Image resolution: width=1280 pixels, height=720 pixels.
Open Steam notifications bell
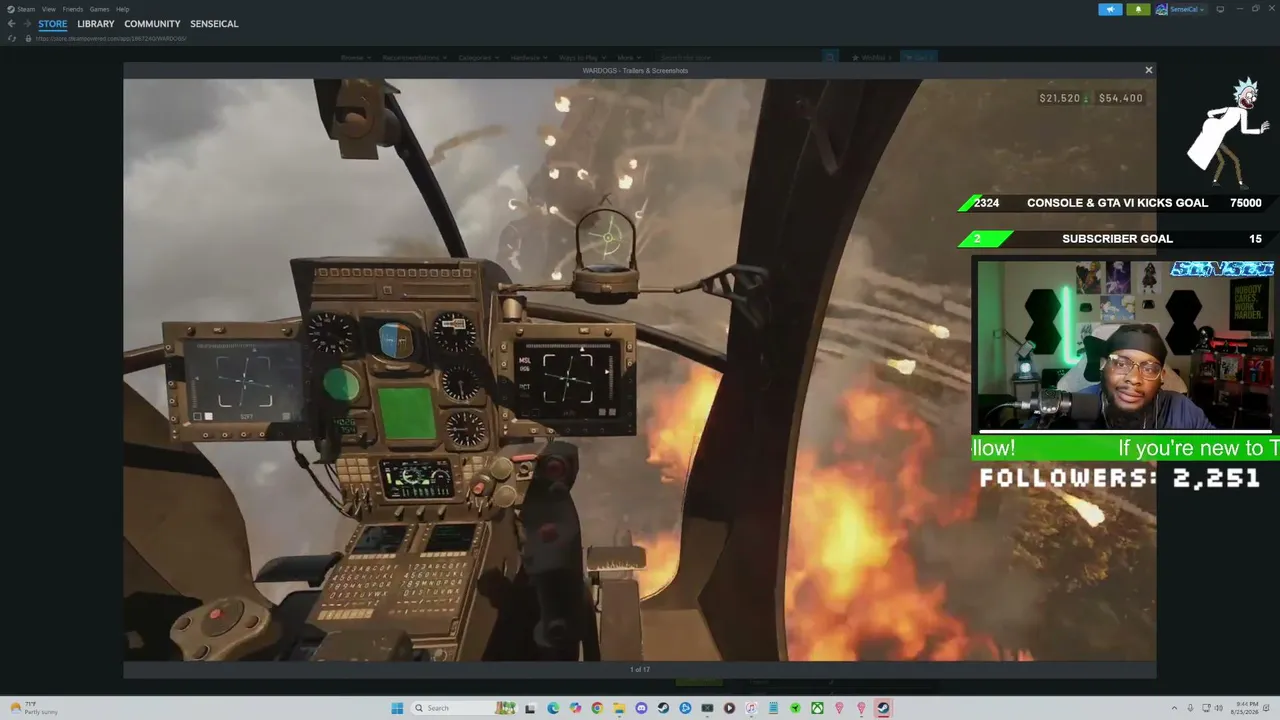tap(1138, 9)
